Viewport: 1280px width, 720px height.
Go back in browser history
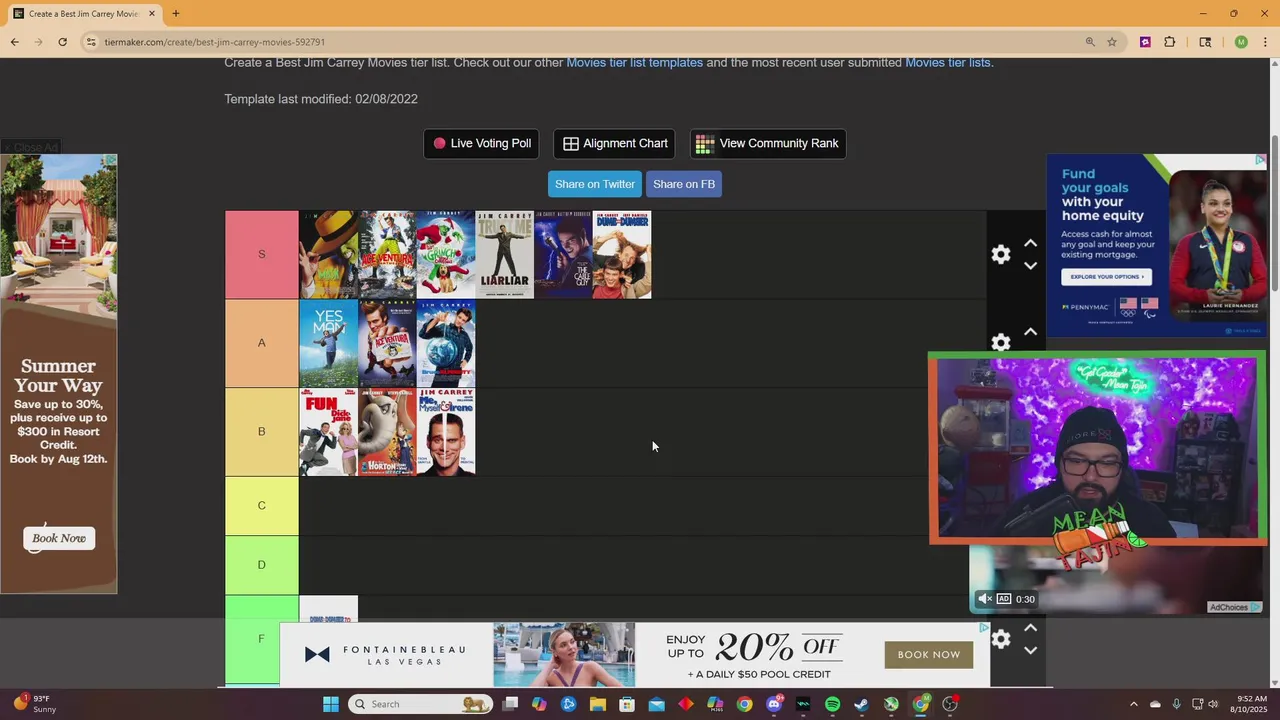(x=14, y=42)
